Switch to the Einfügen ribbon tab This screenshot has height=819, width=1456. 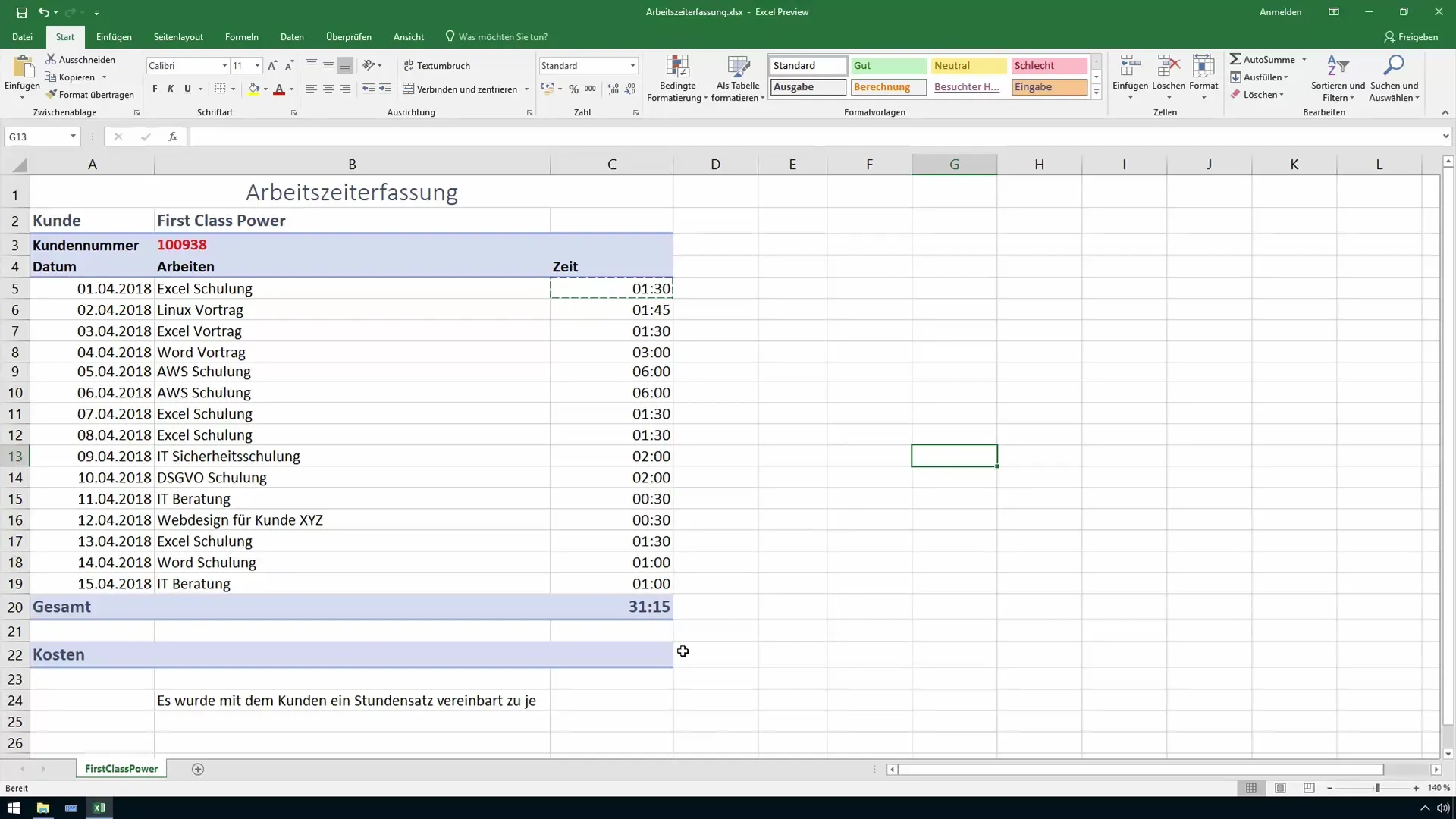tap(114, 36)
